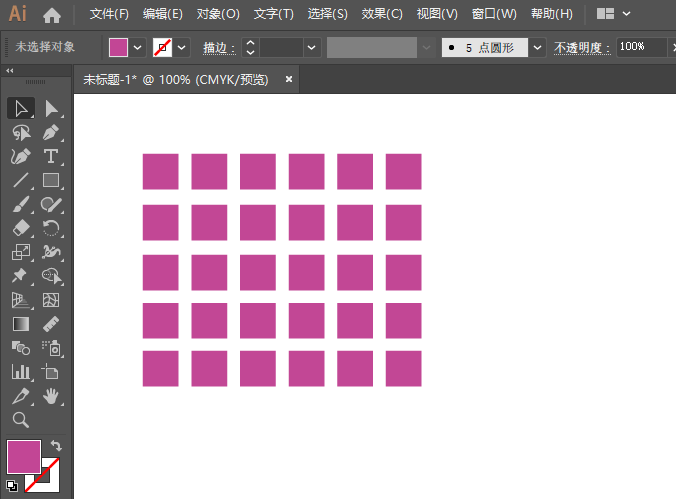Screen dimensions: 676x499
Task: Choose the Rectangle tool
Action: point(52,181)
